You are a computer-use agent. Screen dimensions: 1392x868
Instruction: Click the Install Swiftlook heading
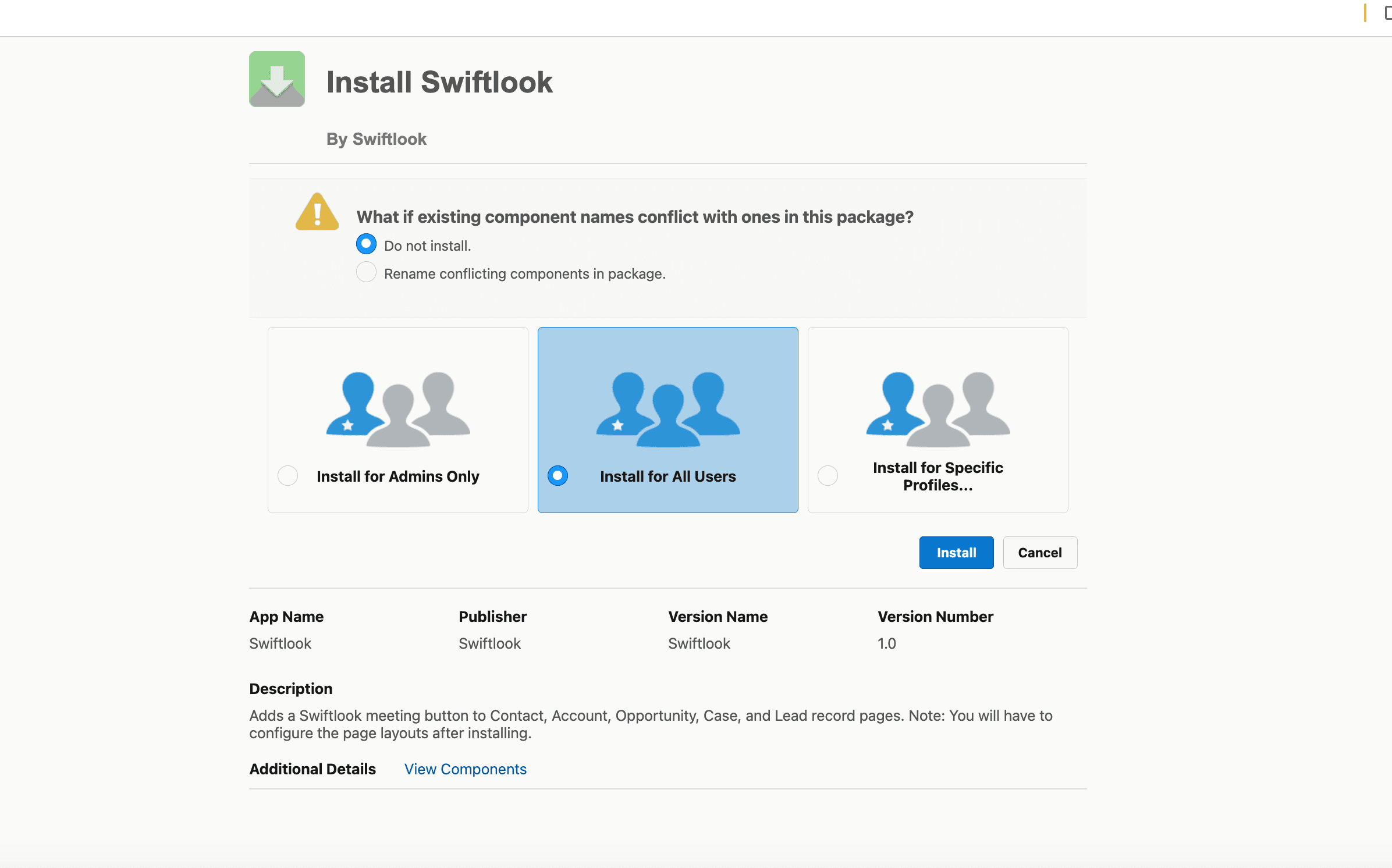[x=439, y=82]
